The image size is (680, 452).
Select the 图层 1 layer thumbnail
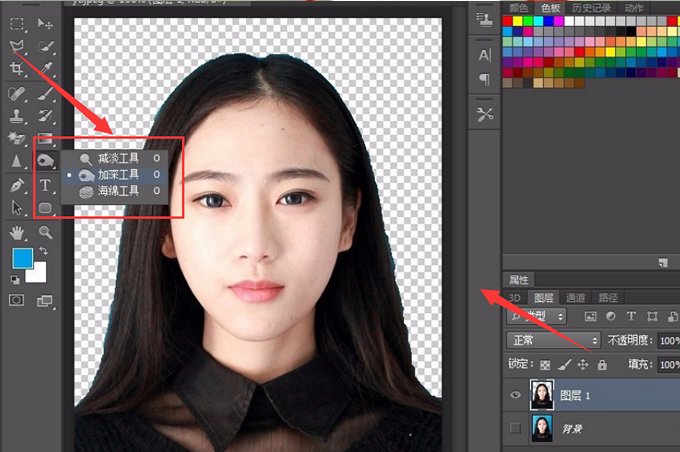pyautogui.click(x=542, y=395)
